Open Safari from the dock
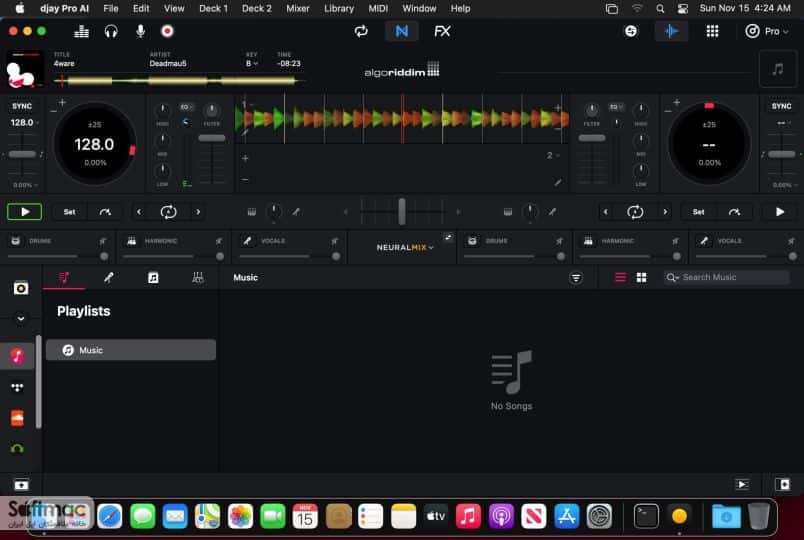The image size is (804, 540). pos(110,515)
